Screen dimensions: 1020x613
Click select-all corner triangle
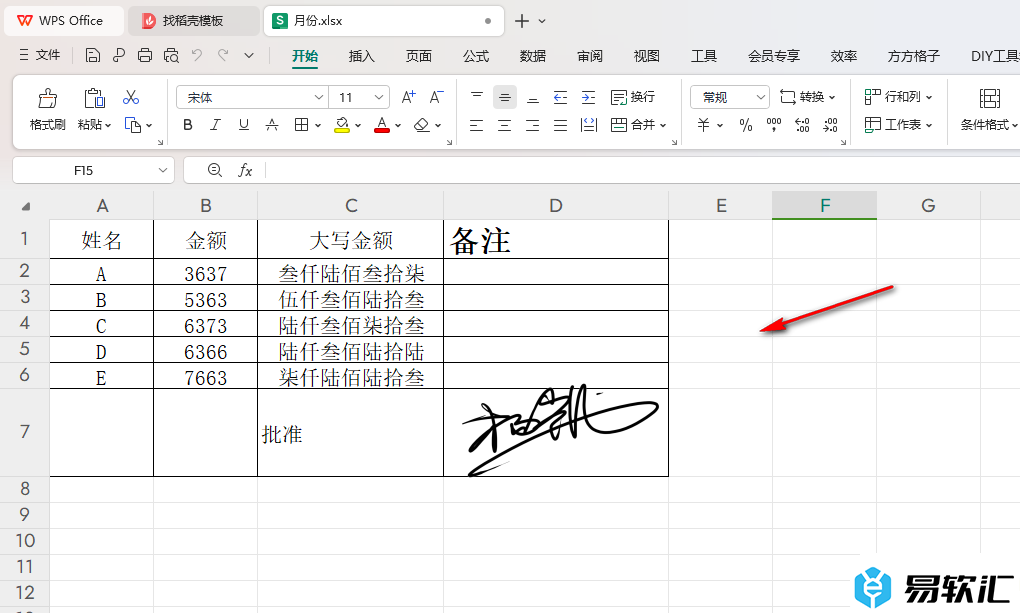(x=25, y=206)
